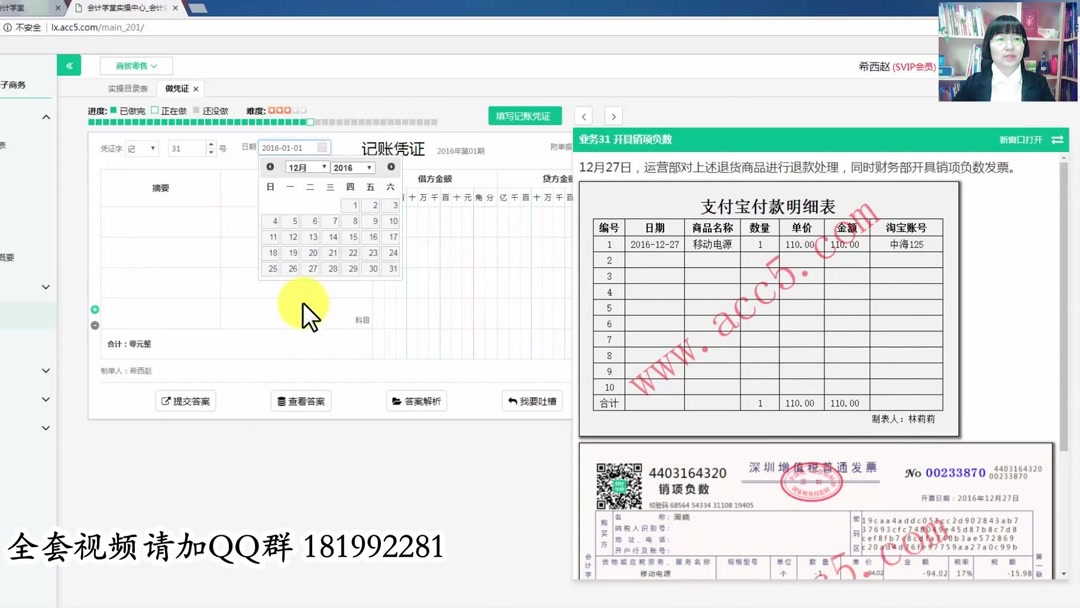The height and width of the screenshot is (608, 1080).
Task: Click the white segment in the progress bar
Action: pyautogui.click(x=311, y=121)
